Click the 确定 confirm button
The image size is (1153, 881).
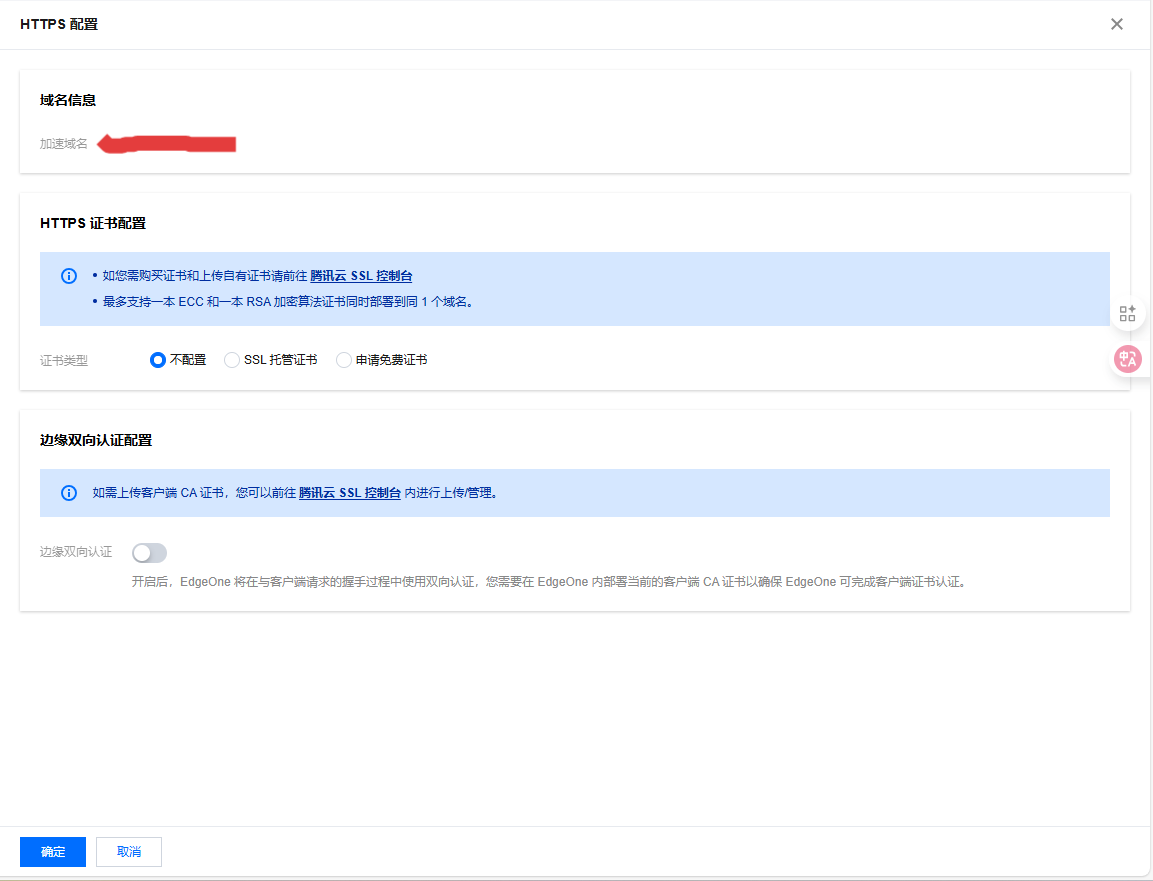[52, 851]
